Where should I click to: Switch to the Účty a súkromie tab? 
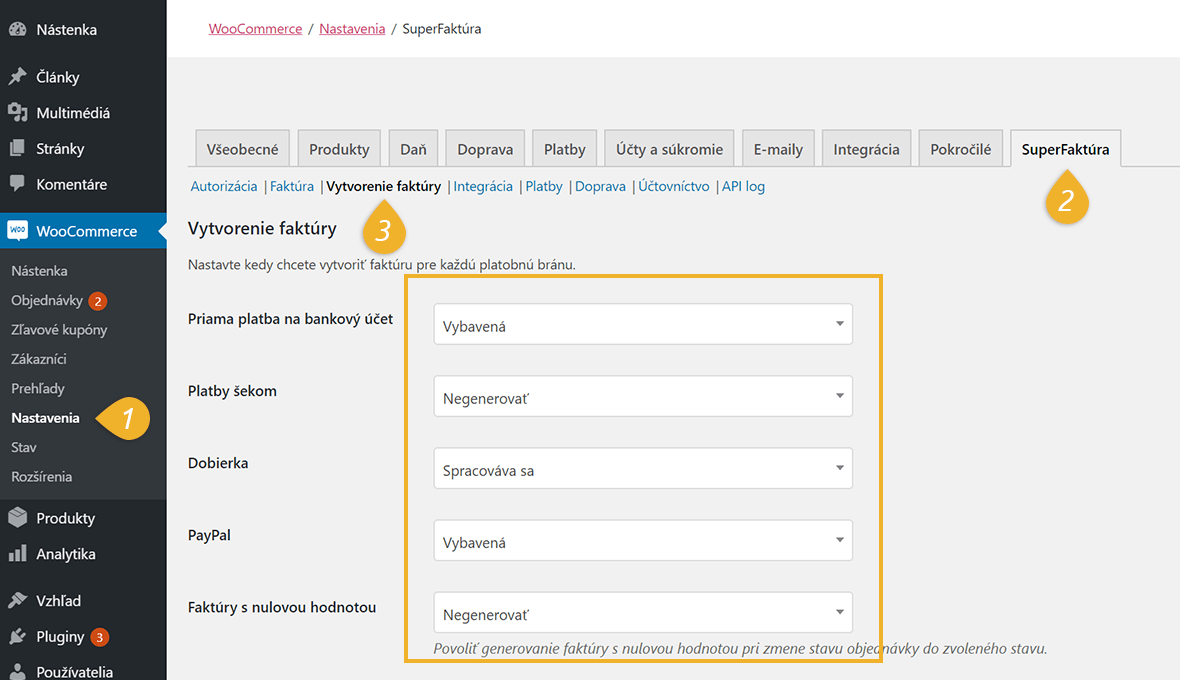669,148
